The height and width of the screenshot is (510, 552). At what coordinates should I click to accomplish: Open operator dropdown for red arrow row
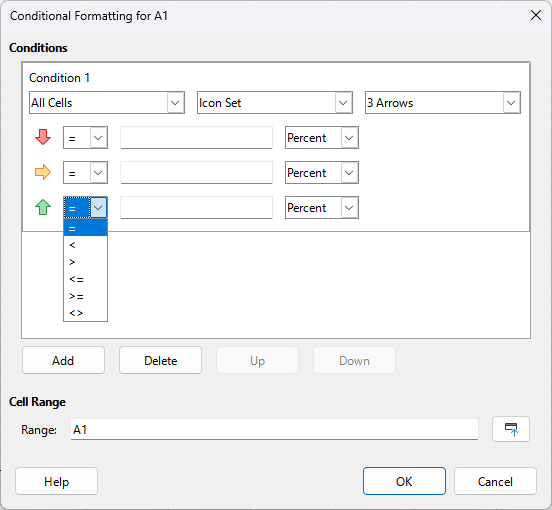click(85, 138)
